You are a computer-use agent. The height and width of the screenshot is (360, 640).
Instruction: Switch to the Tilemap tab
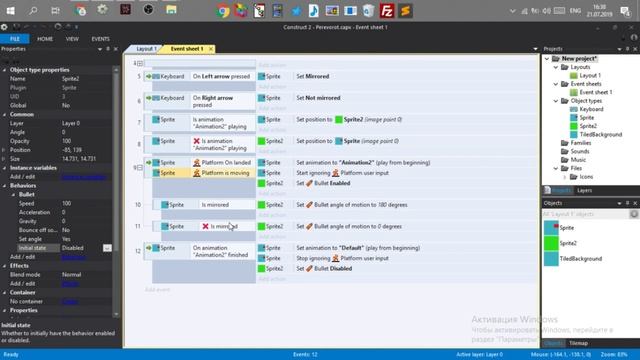coord(578,343)
